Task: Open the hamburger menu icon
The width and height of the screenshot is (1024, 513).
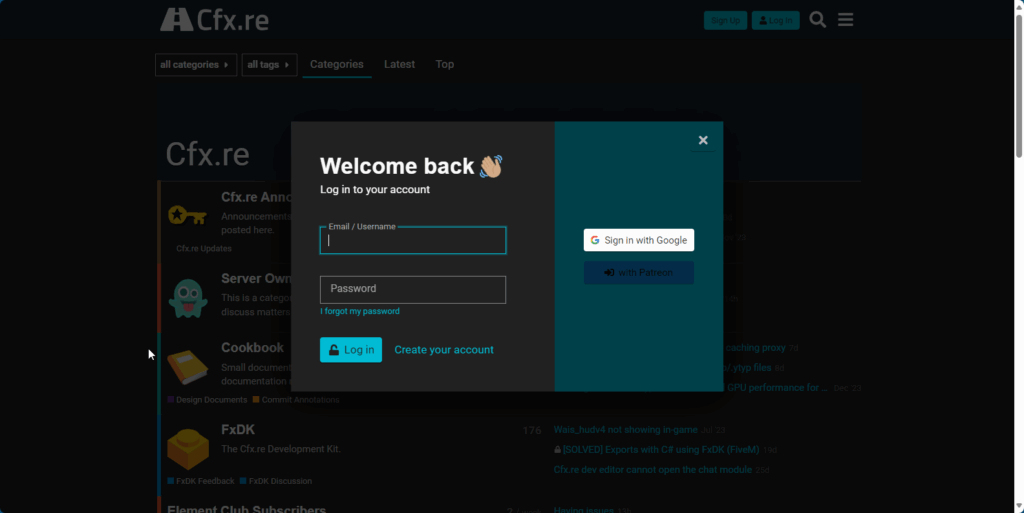Action: (846, 20)
